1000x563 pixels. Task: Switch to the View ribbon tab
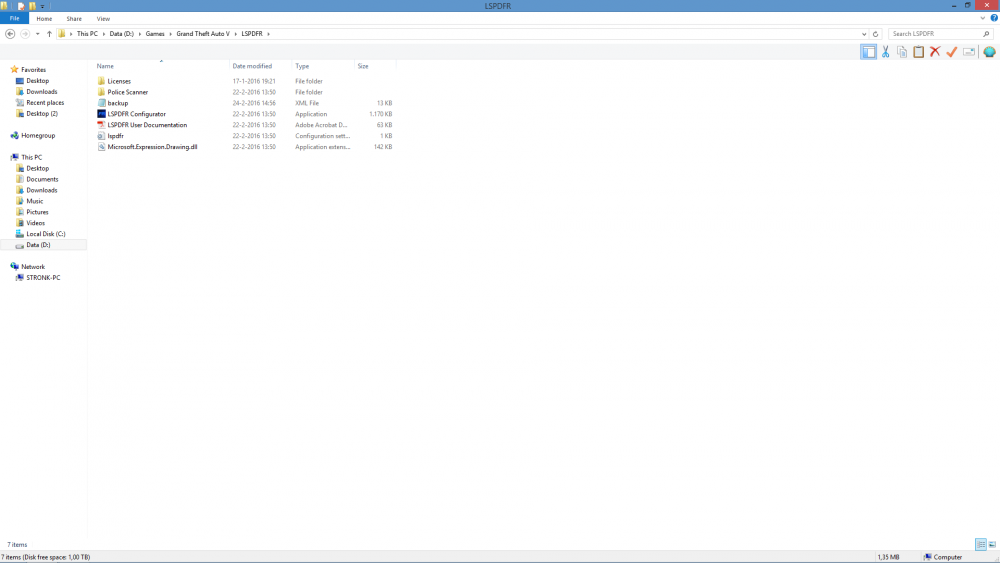click(x=103, y=18)
